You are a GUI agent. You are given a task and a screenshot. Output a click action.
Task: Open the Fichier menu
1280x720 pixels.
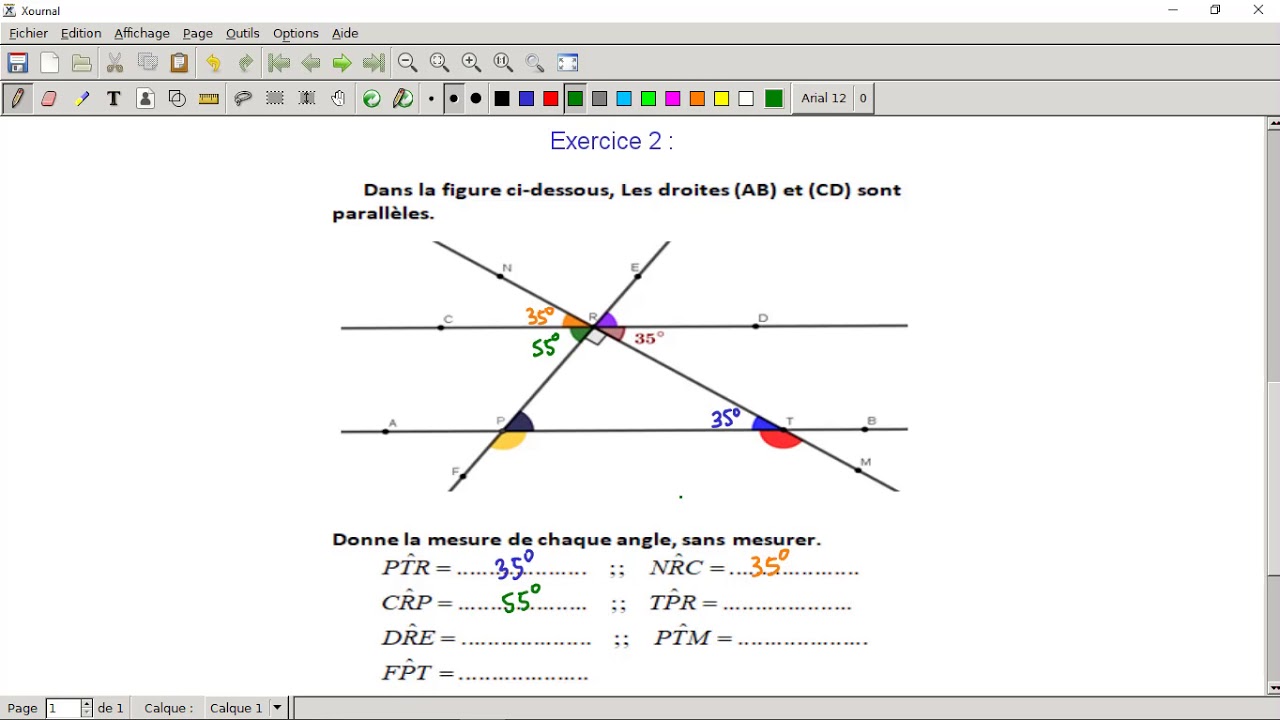click(29, 33)
